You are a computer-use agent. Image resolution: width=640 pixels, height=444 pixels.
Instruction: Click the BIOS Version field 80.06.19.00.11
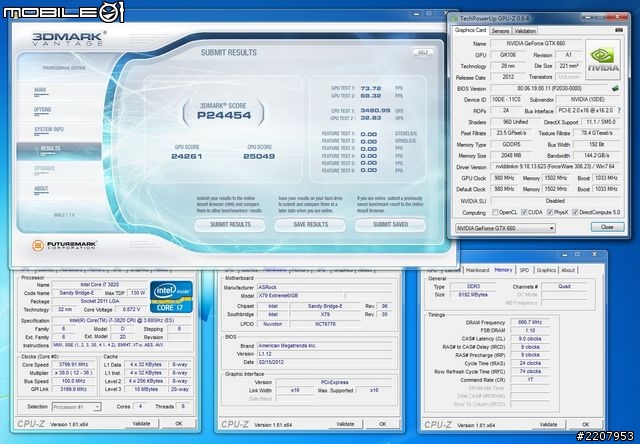[x=549, y=88]
